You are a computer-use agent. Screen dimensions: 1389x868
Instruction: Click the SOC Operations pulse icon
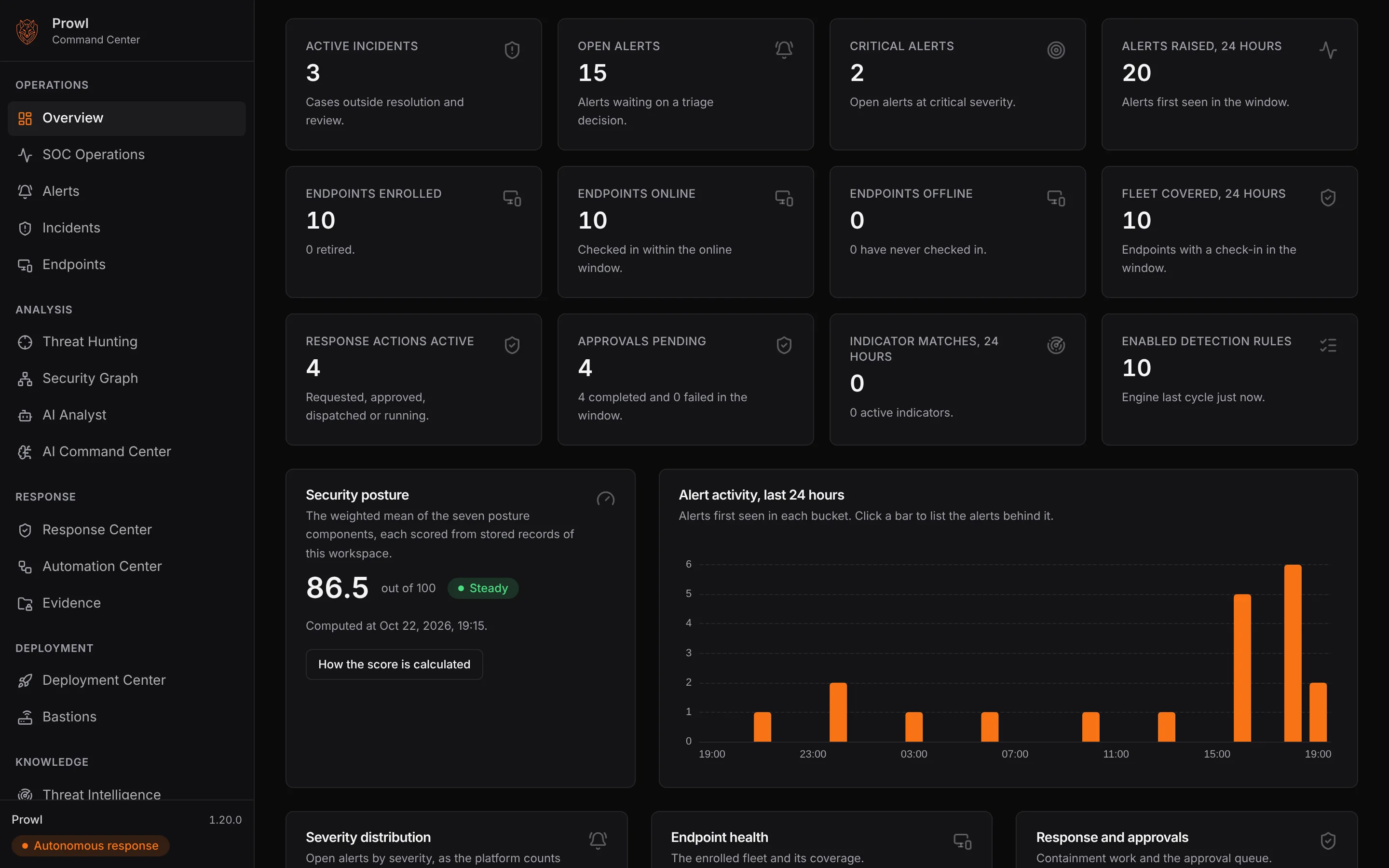click(25, 155)
